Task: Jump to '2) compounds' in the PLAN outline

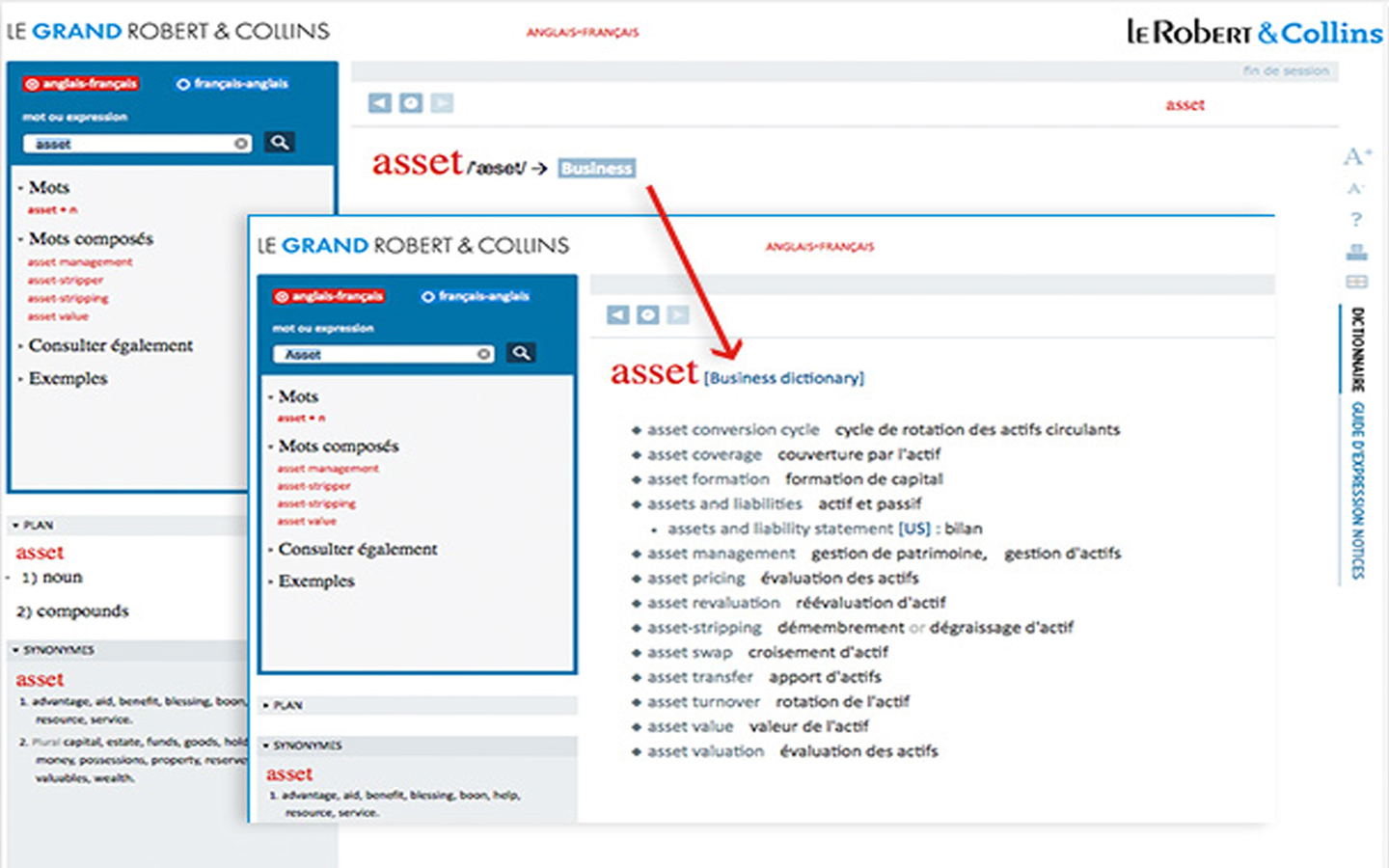Action: pos(72,611)
